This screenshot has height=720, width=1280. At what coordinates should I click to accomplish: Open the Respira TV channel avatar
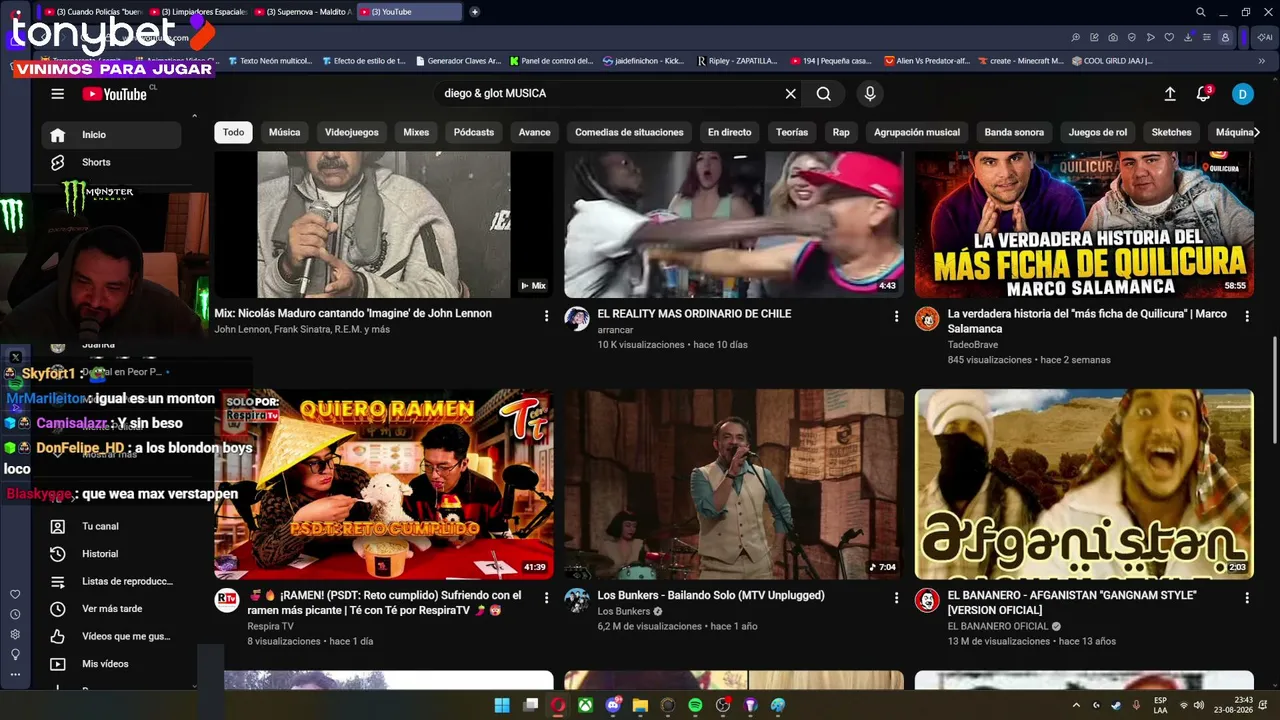[x=227, y=601]
